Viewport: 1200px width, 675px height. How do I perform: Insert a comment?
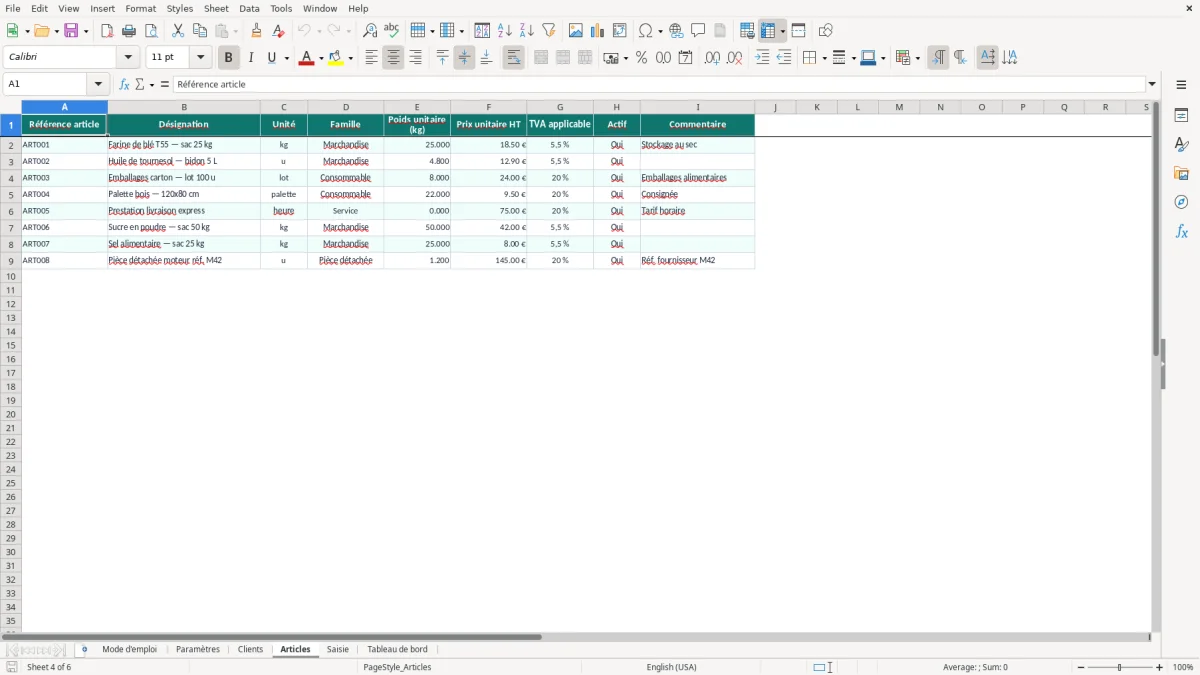[698, 31]
